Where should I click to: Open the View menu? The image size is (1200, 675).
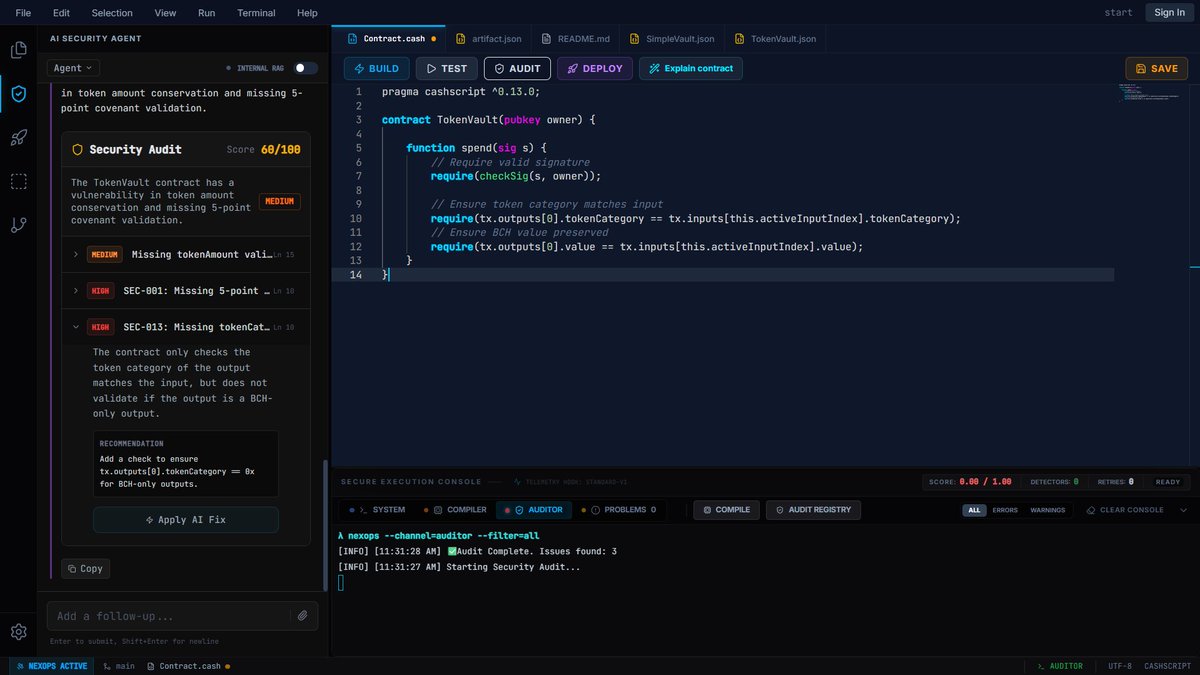coord(165,13)
